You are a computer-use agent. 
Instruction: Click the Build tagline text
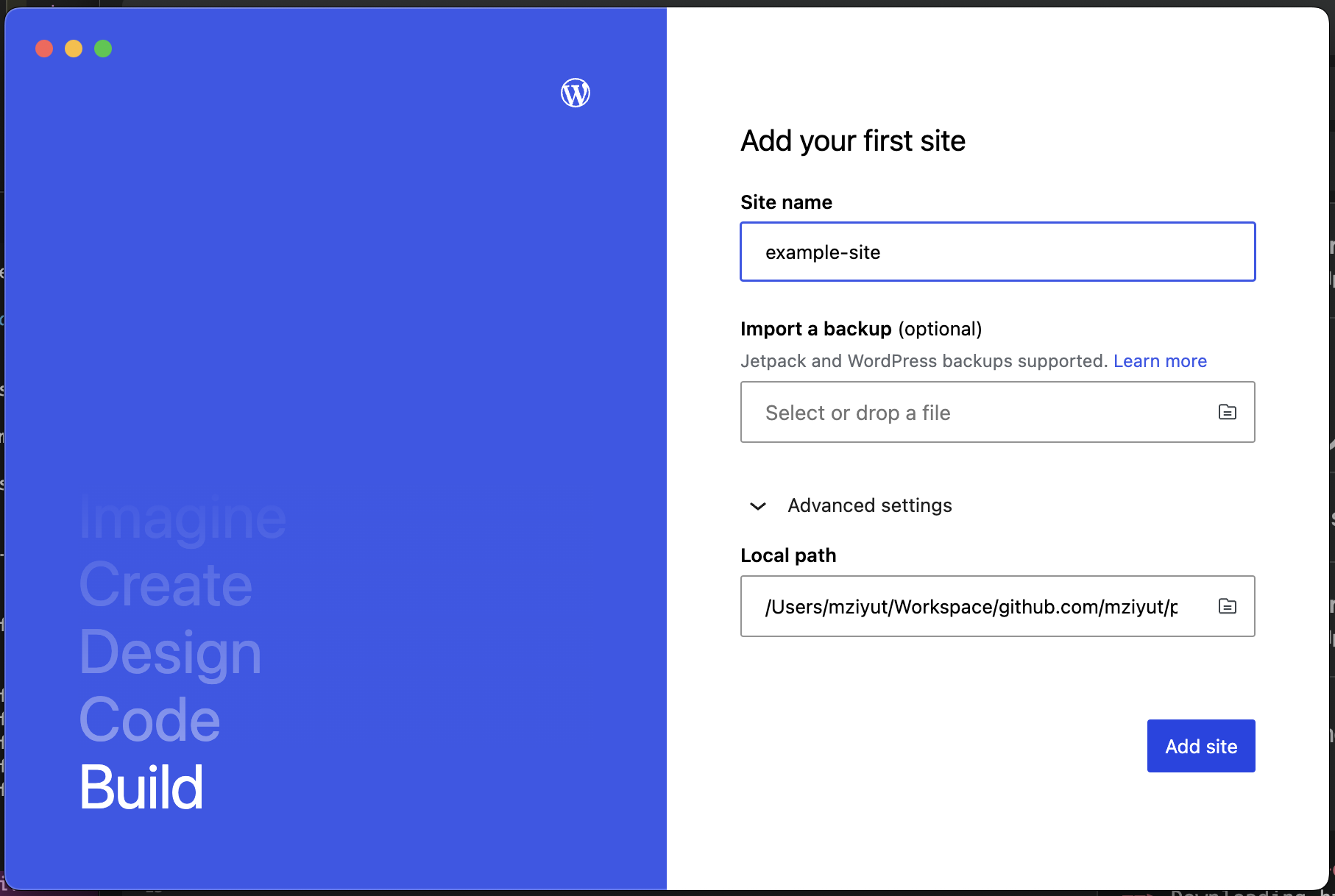click(x=141, y=787)
